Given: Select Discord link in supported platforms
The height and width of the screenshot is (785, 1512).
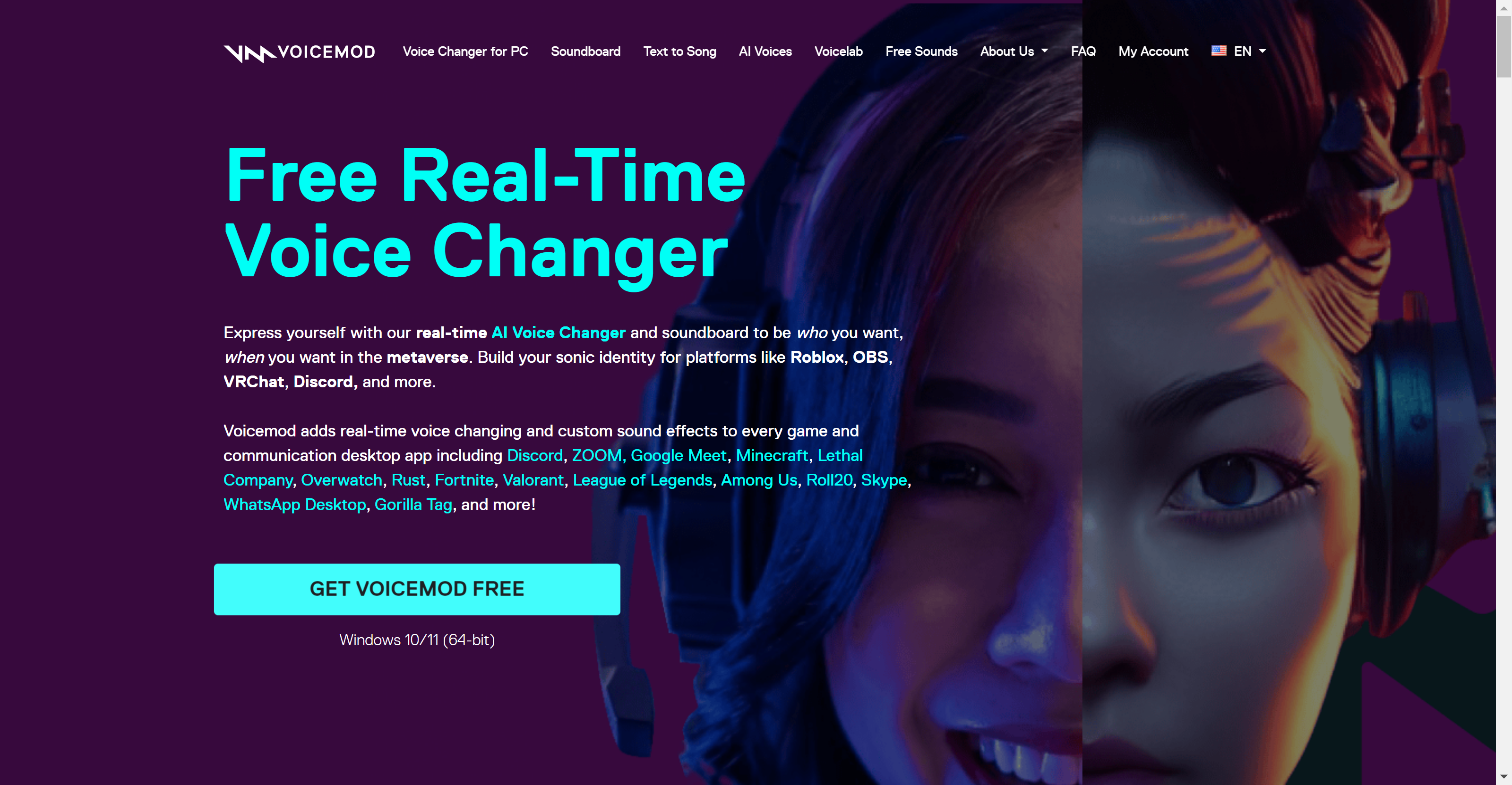Looking at the screenshot, I should [535, 455].
